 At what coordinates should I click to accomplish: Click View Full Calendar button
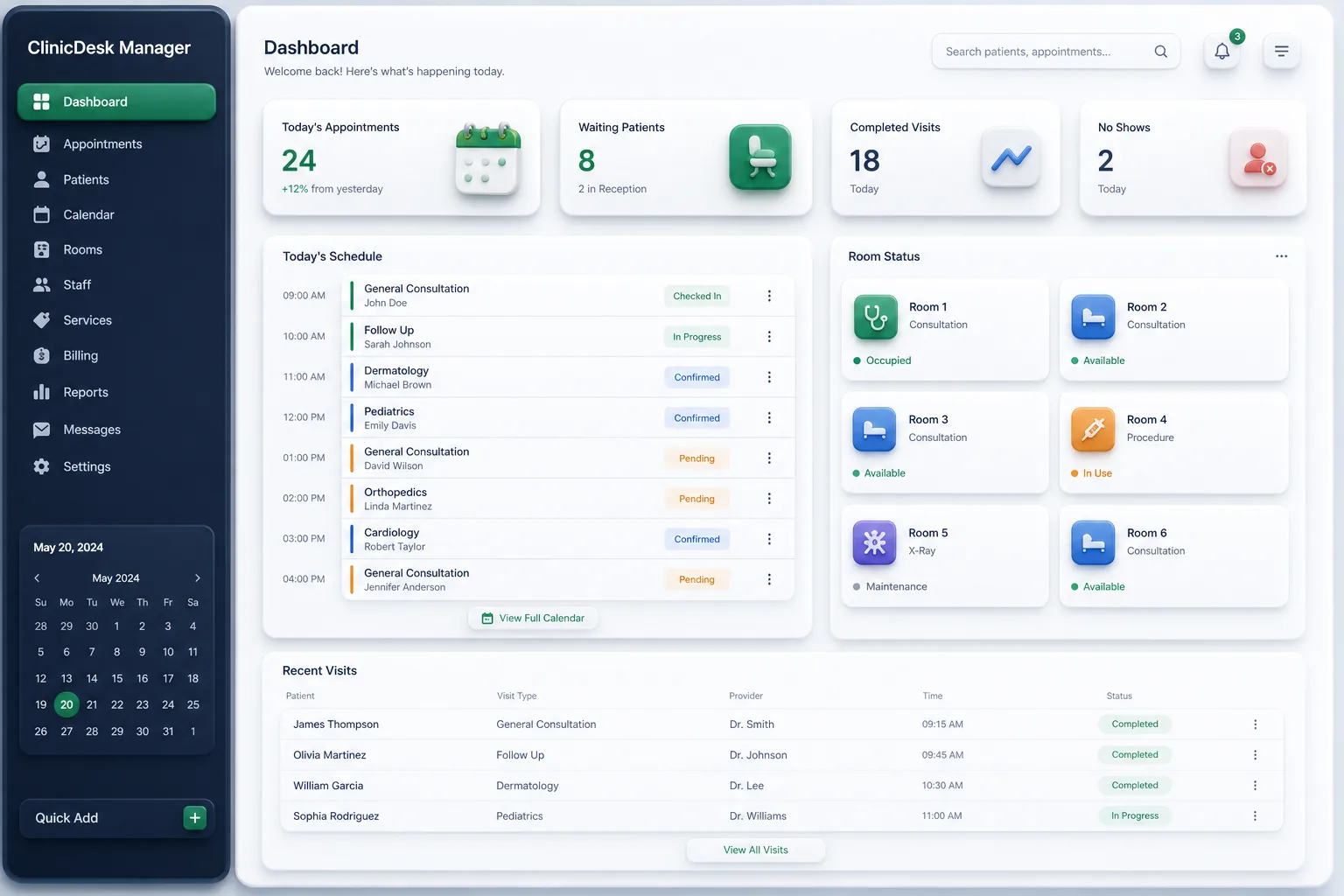coord(533,618)
